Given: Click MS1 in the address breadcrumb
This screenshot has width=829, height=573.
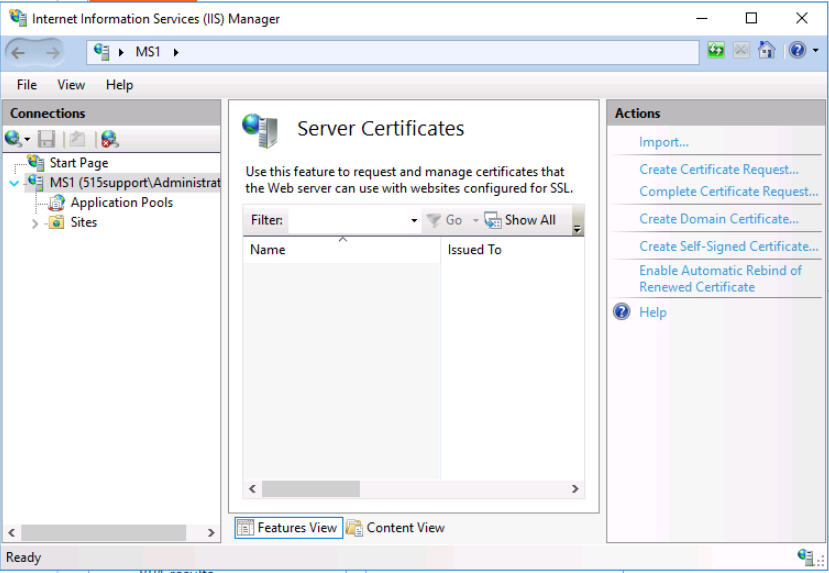Looking at the screenshot, I should coord(148,52).
